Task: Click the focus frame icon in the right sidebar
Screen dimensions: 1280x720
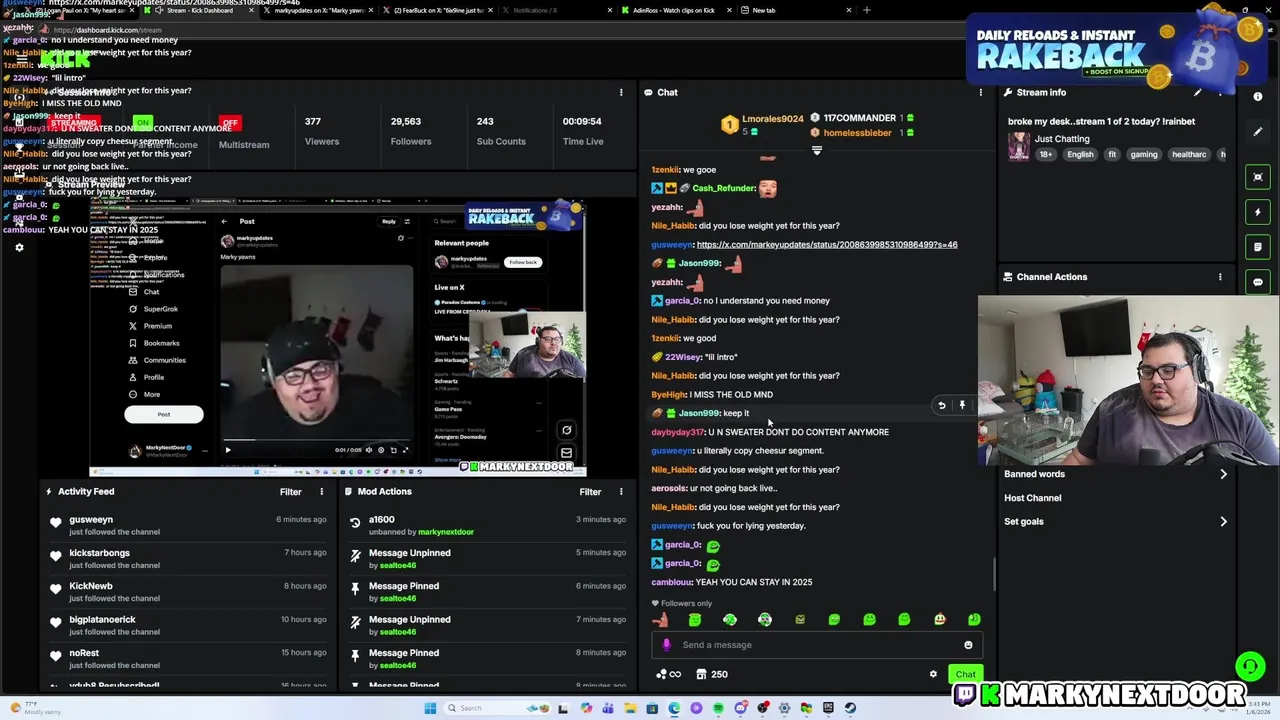Action: click(1258, 177)
